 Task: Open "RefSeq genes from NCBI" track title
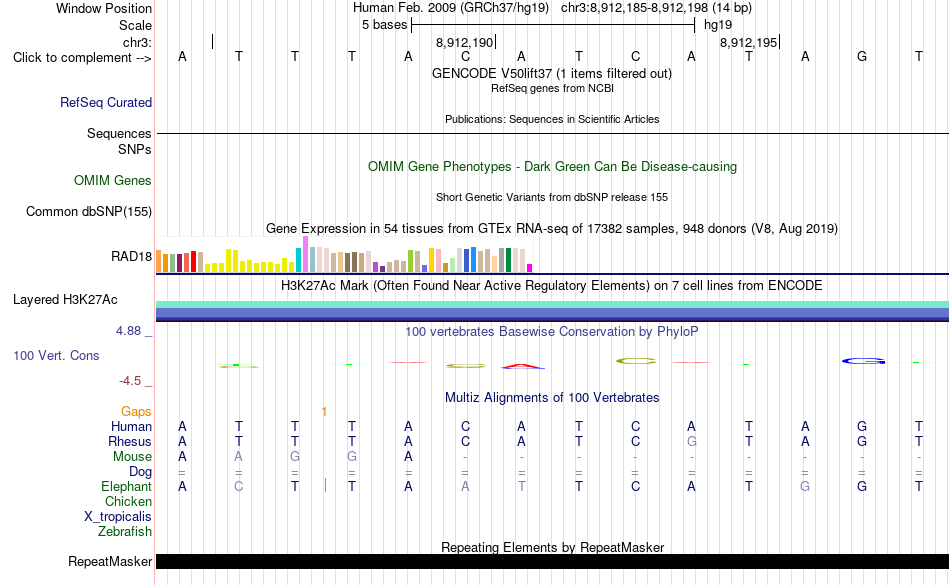[x=552, y=88]
